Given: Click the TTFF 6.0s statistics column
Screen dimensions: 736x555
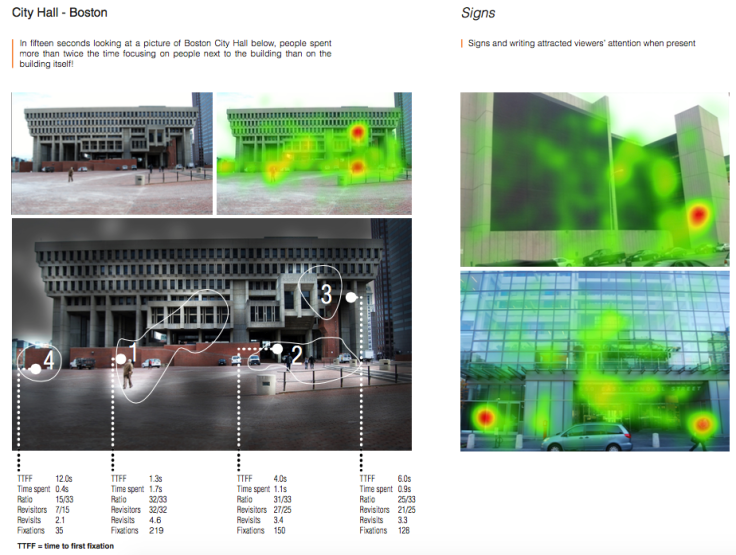Looking at the screenshot, I should pos(383,506).
